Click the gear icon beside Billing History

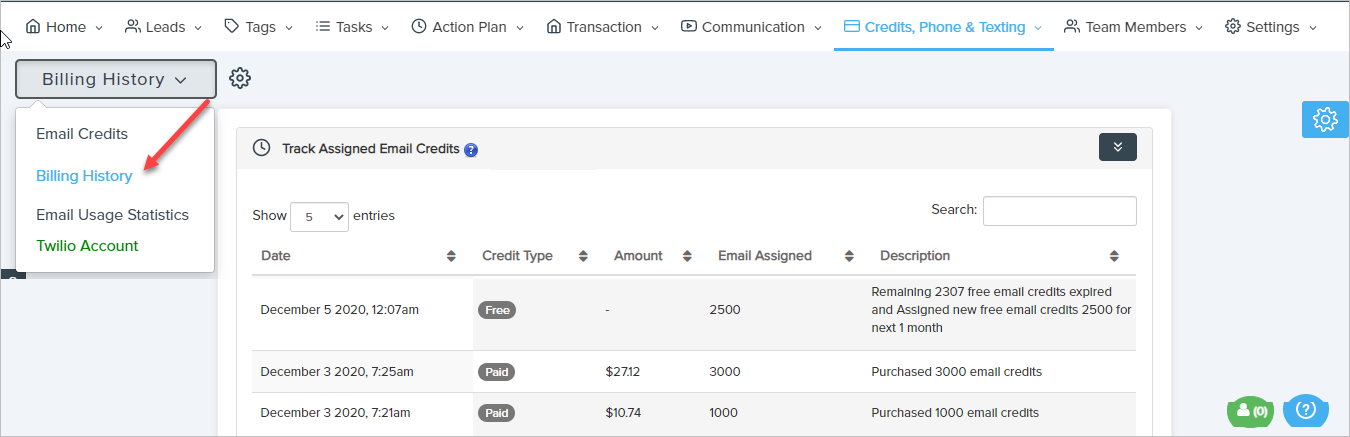click(x=240, y=78)
